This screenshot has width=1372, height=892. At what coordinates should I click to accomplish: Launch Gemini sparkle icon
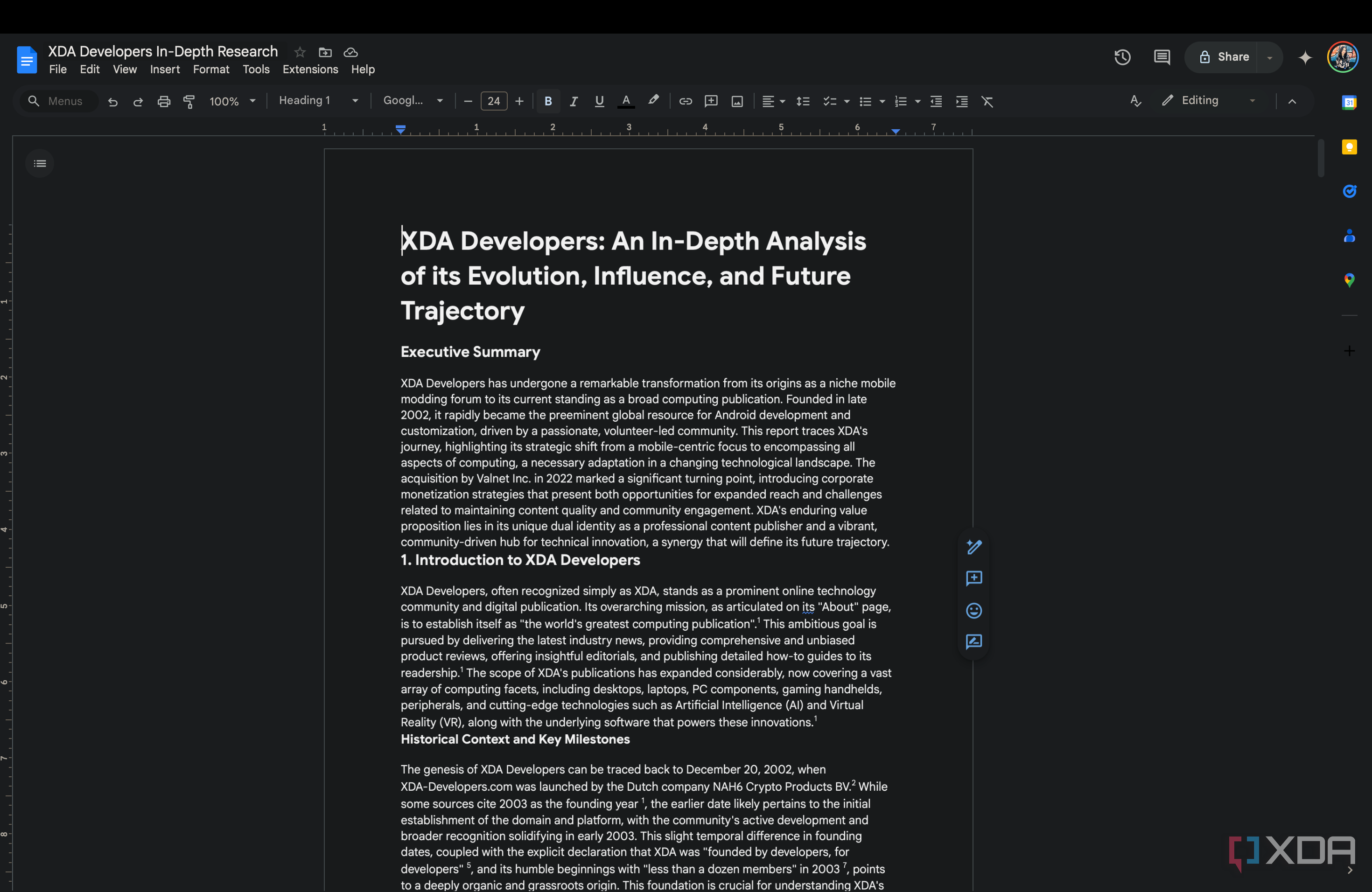1306,57
